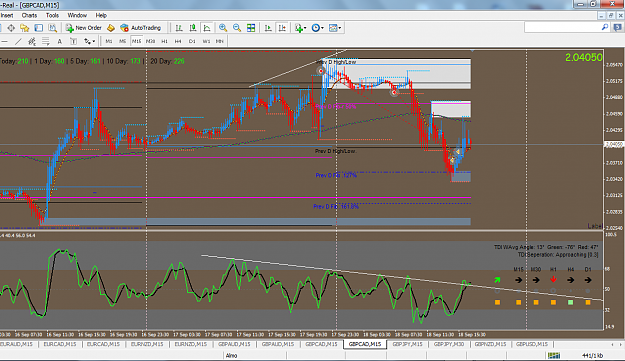Open the Tools menu
The image size is (625, 361).
(52, 16)
